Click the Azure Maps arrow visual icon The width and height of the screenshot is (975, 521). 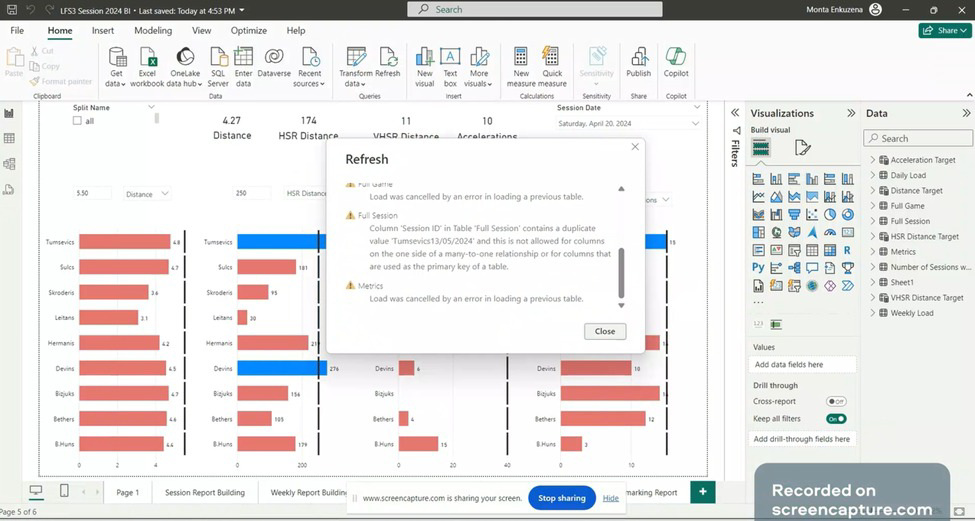[812, 232]
